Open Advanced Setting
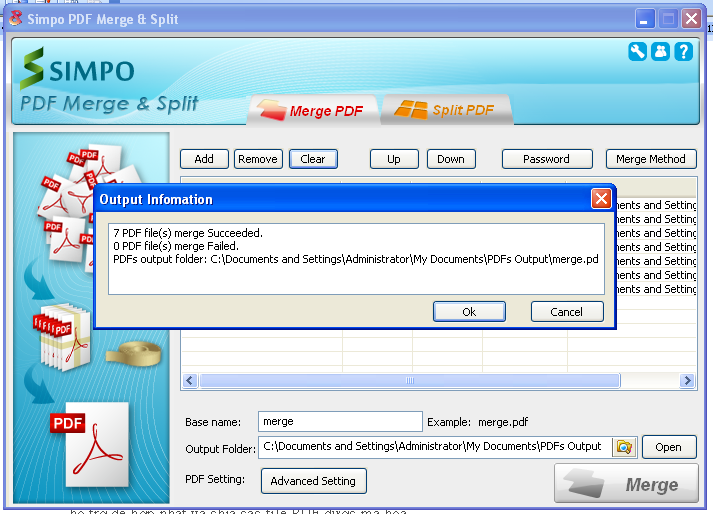Image resolution: width=713 pixels, height=514 pixels. pyautogui.click(x=314, y=481)
